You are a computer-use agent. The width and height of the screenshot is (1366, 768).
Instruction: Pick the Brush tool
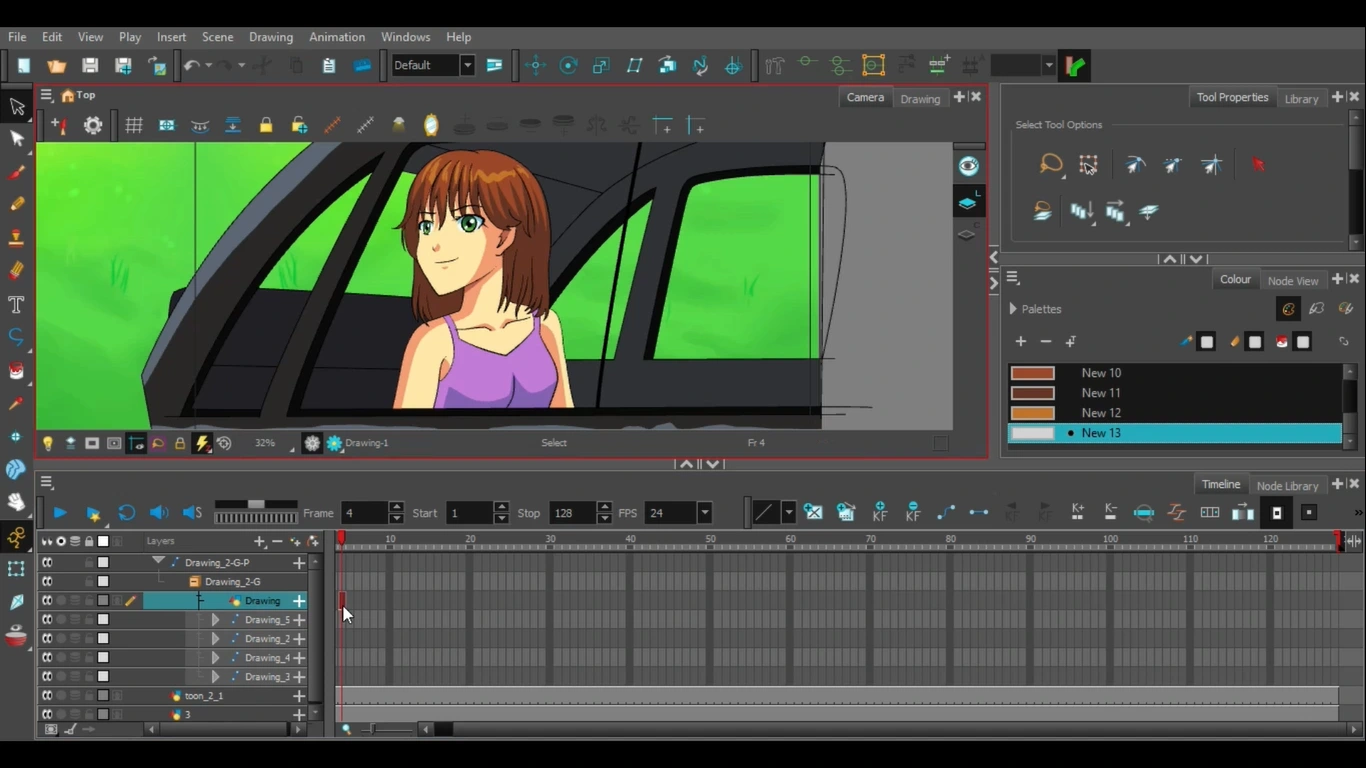17,172
